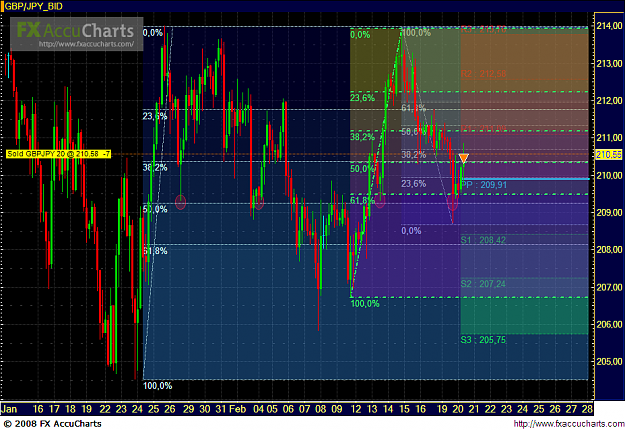
Task: Click the green 0,0% Fibonacci label
Action: click(x=360, y=35)
